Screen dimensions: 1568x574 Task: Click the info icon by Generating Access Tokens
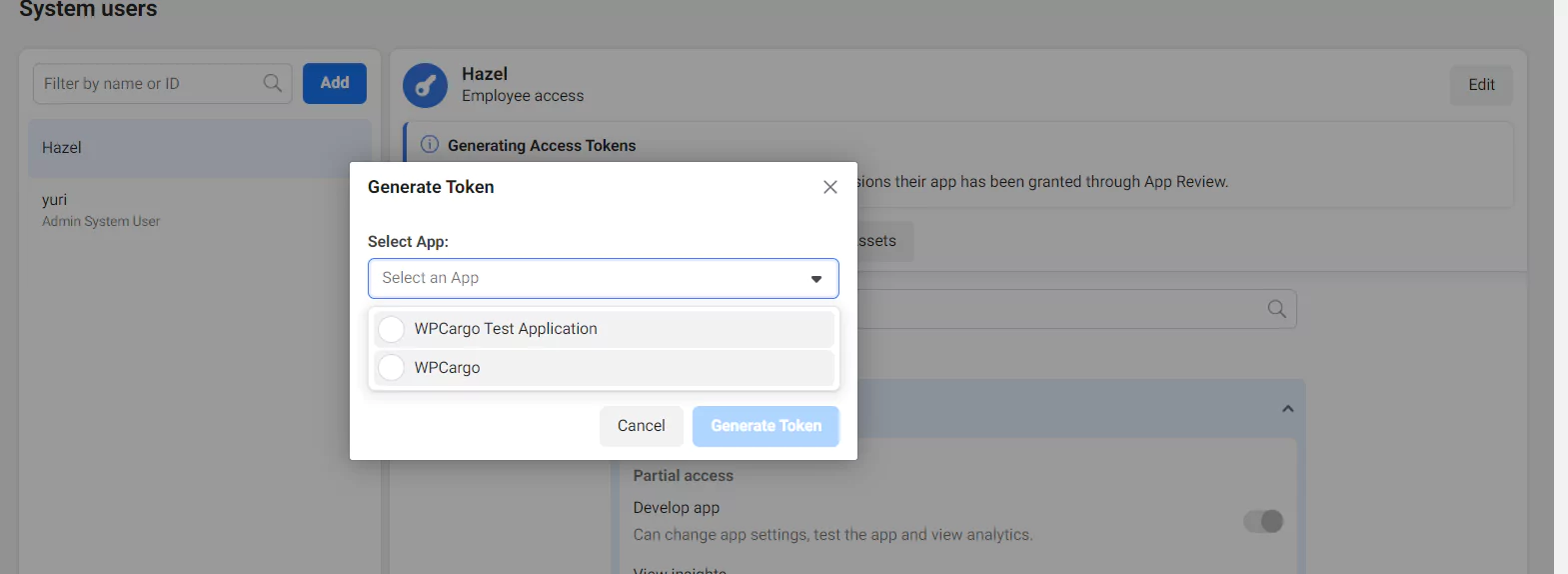click(x=430, y=145)
